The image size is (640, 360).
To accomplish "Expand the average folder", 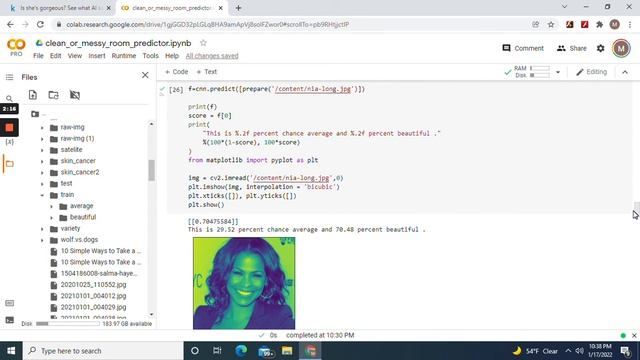I will (51, 207).
